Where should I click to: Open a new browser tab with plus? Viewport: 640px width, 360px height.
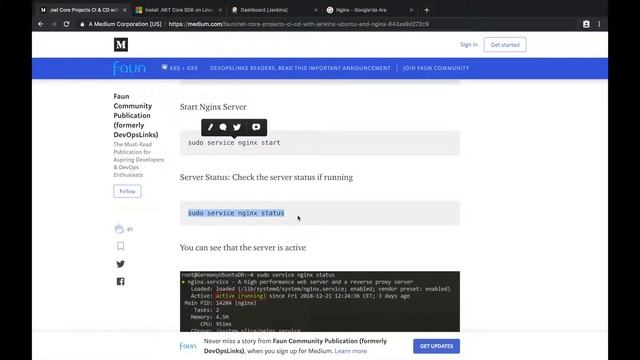tap(427, 10)
